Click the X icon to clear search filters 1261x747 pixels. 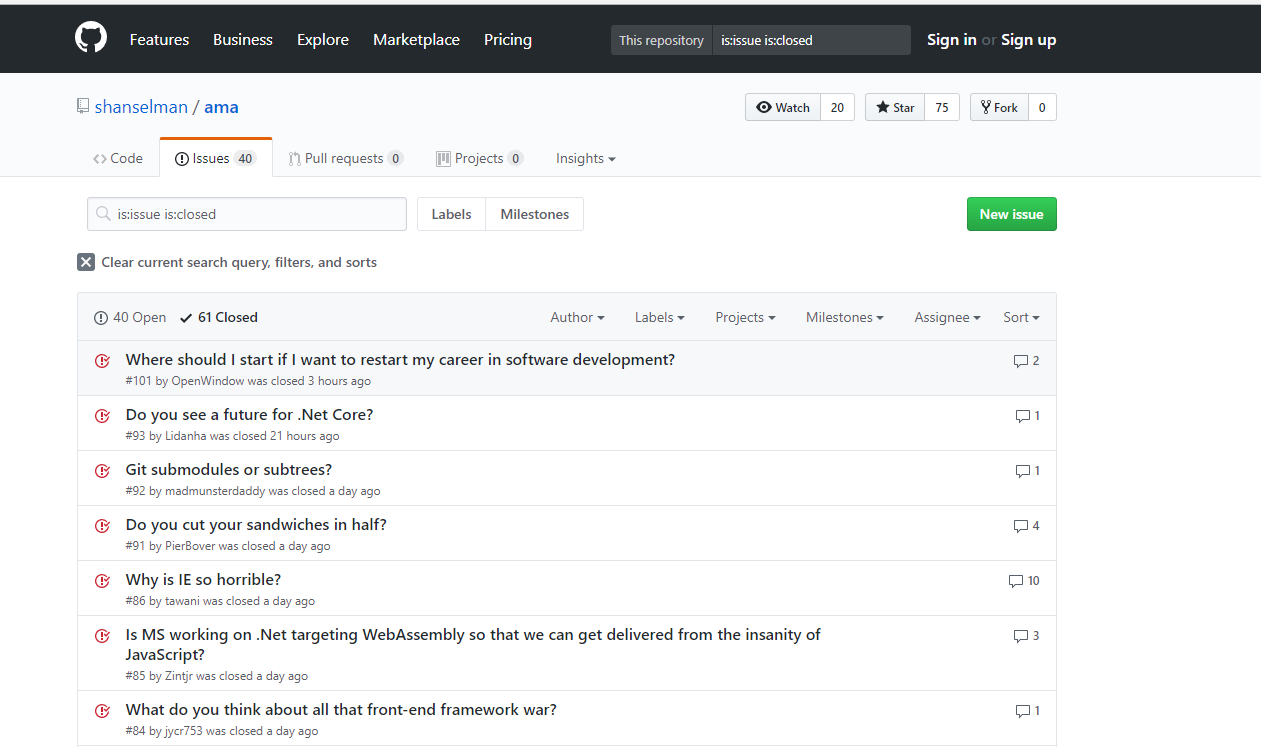click(x=86, y=262)
